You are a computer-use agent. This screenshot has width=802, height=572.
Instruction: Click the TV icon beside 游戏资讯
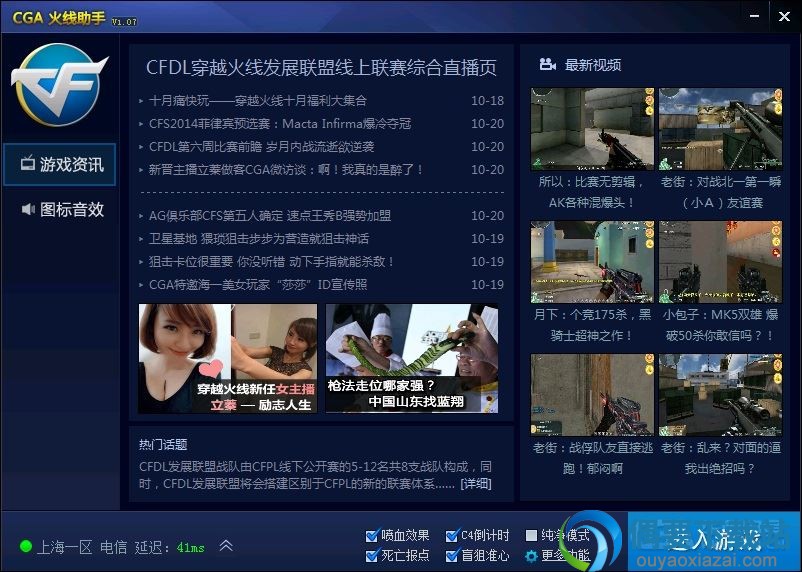[x=28, y=163]
